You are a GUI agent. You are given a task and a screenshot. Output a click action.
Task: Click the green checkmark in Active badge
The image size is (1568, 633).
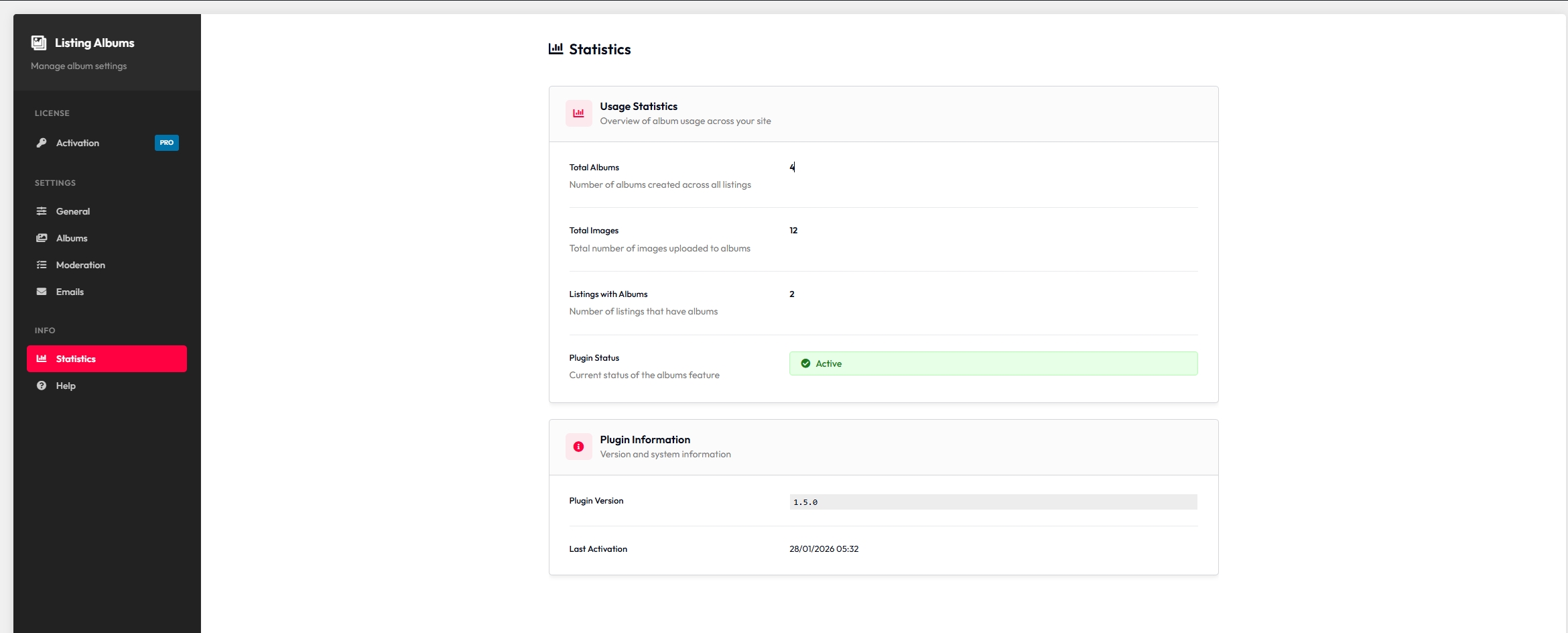click(x=805, y=363)
